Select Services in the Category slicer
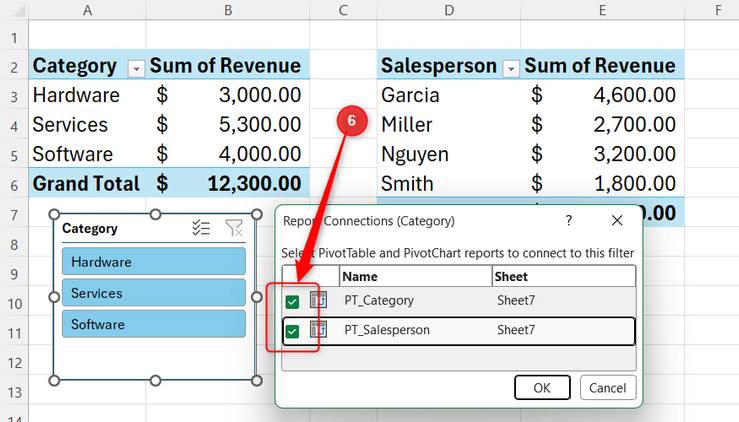The height and width of the screenshot is (422, 739). pos(154,293)
